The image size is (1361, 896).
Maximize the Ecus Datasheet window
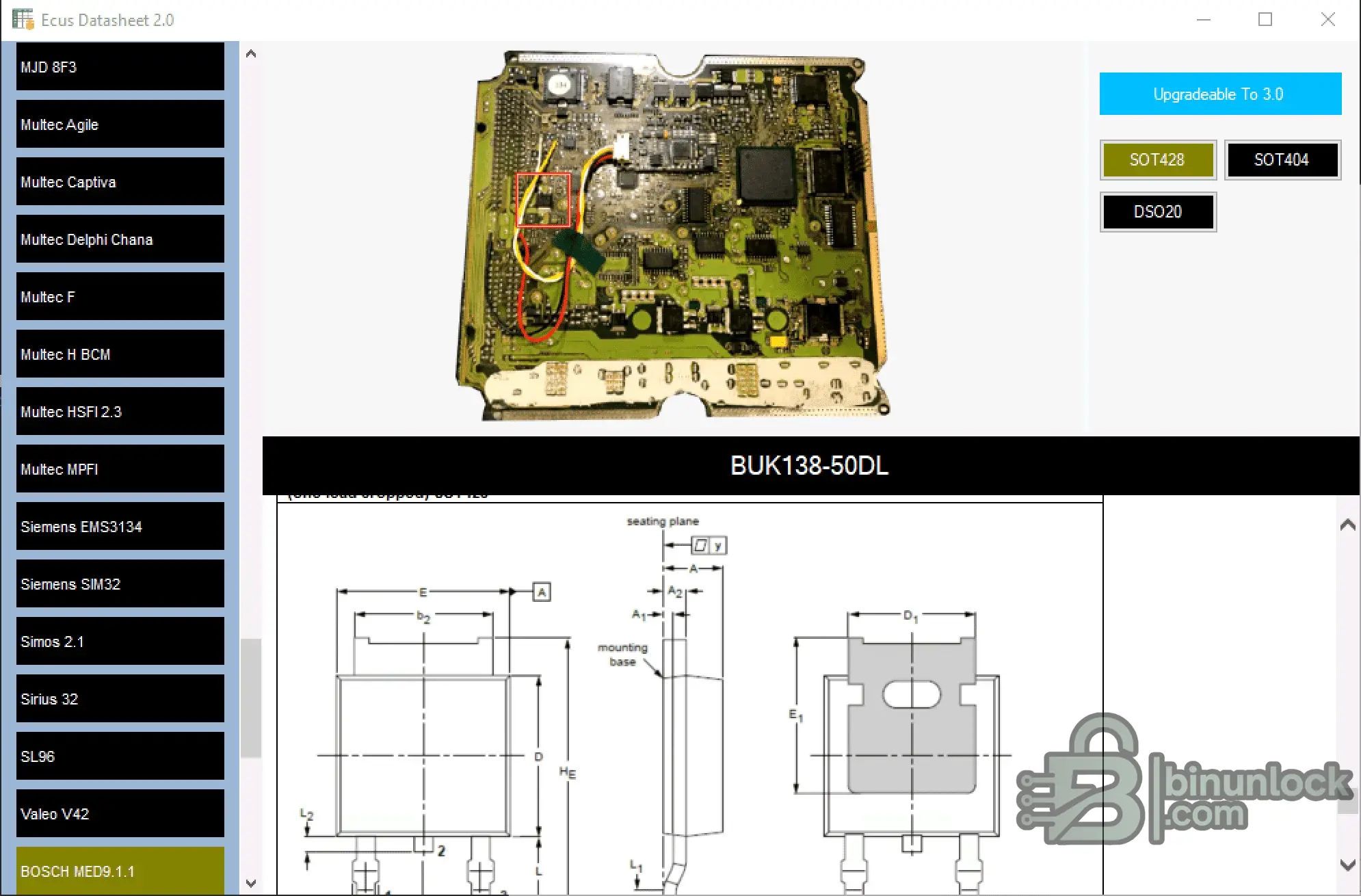(x=1265, y=20)
